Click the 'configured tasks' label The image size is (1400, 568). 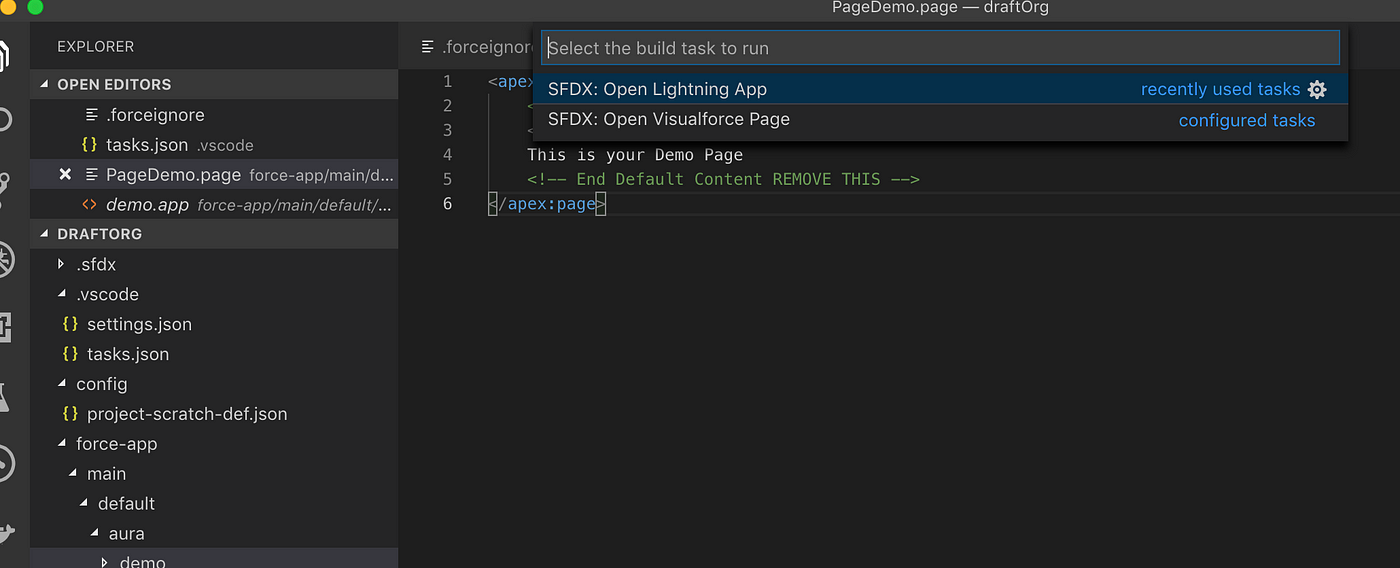tap(1246, 120)
